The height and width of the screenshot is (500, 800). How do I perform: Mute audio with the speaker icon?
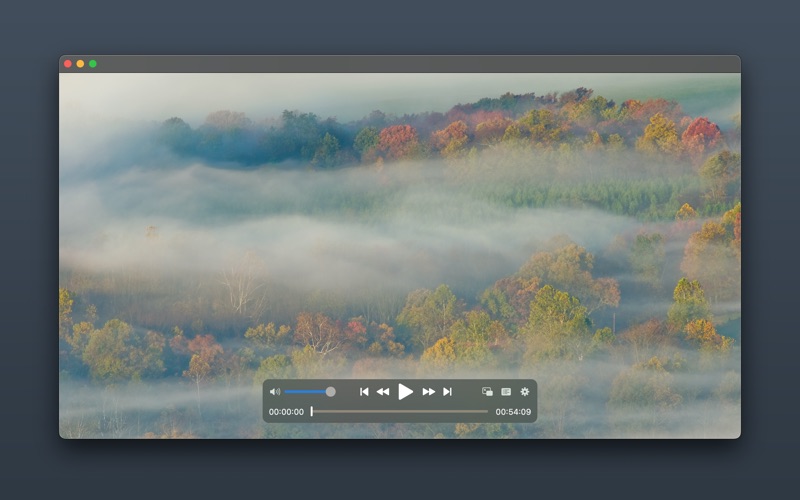tap(274, 392)
